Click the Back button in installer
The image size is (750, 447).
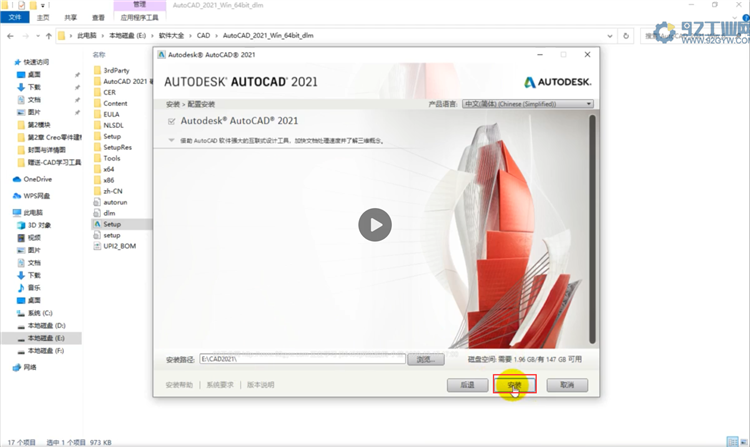[x=467, y=385]
